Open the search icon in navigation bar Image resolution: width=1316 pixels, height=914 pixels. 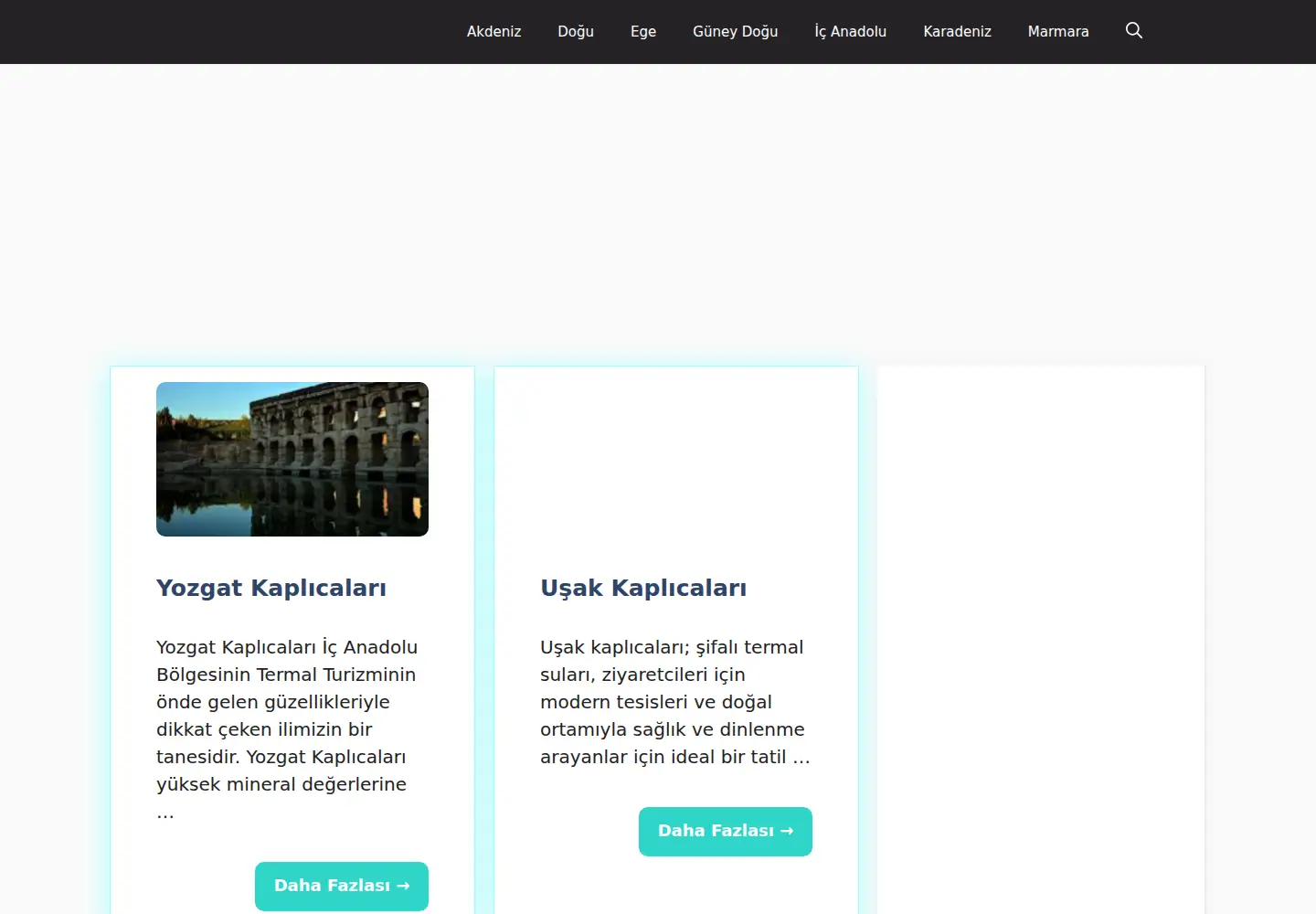pos(1134,31)
